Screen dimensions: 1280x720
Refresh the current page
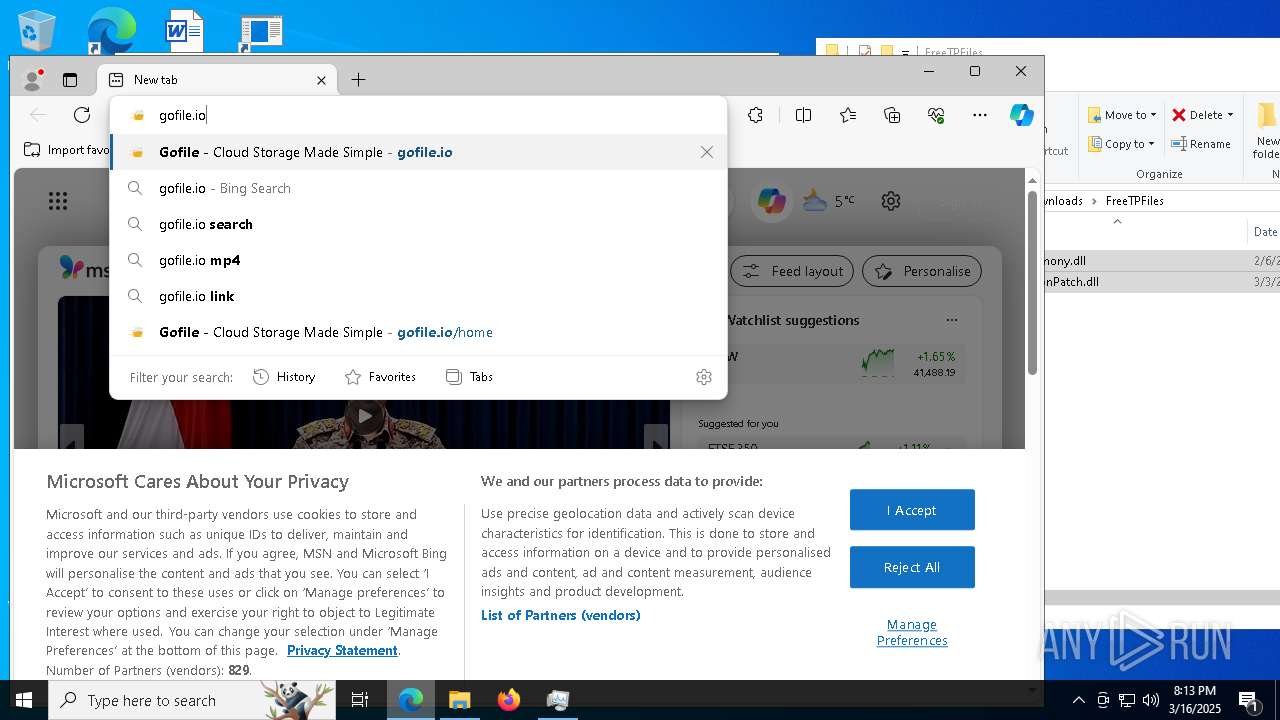82,115
